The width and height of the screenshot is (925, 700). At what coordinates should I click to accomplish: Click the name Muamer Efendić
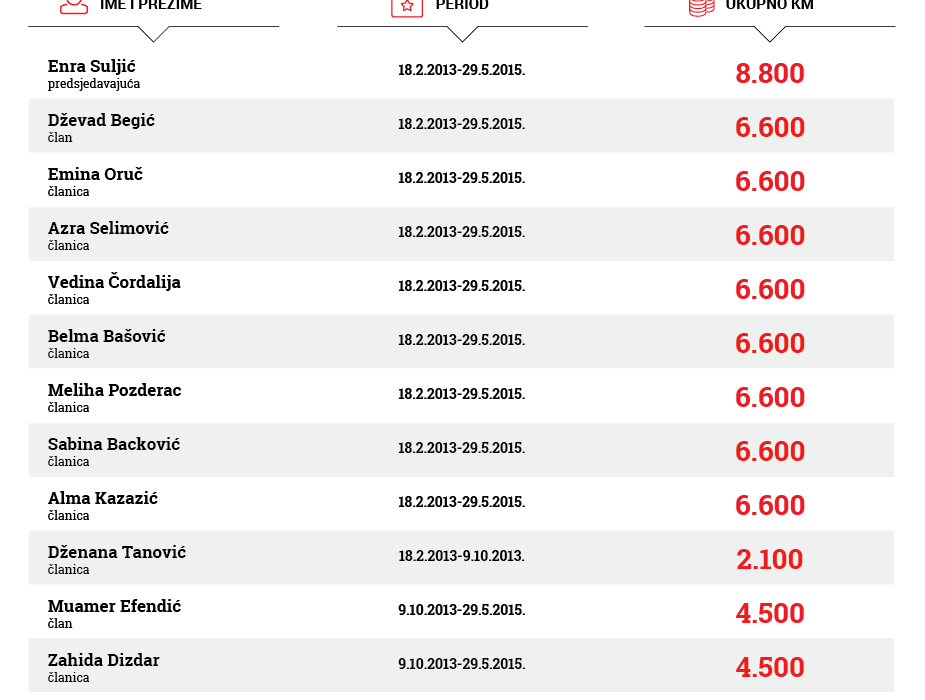coord(114,606)
